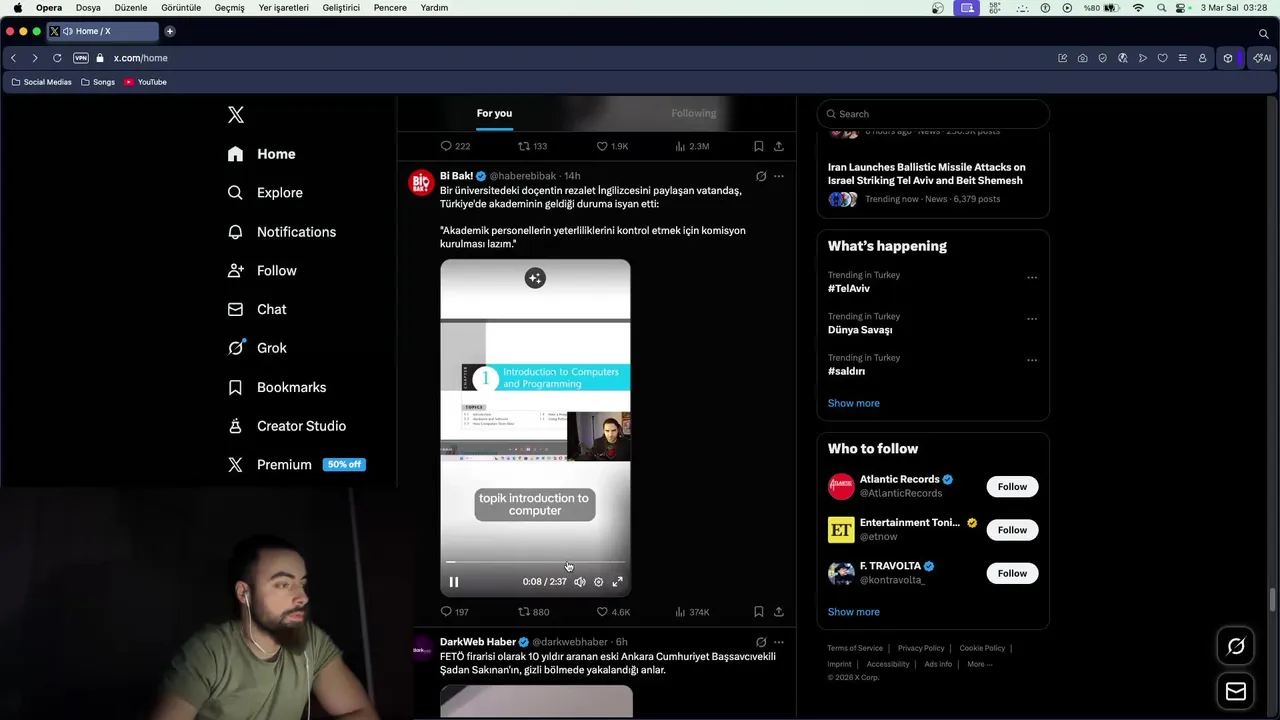
Task: Reply to the Bi Bak! post
Action: (454, 612)
